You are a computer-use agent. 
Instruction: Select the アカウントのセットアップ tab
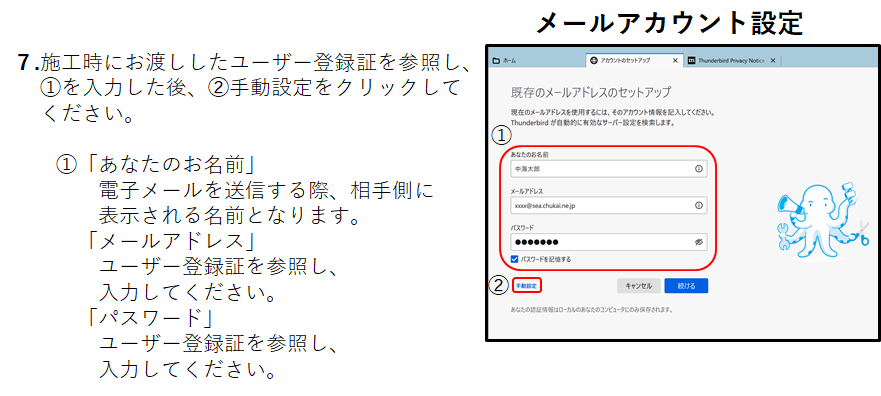pyautogui.click(x=634, y=60)
